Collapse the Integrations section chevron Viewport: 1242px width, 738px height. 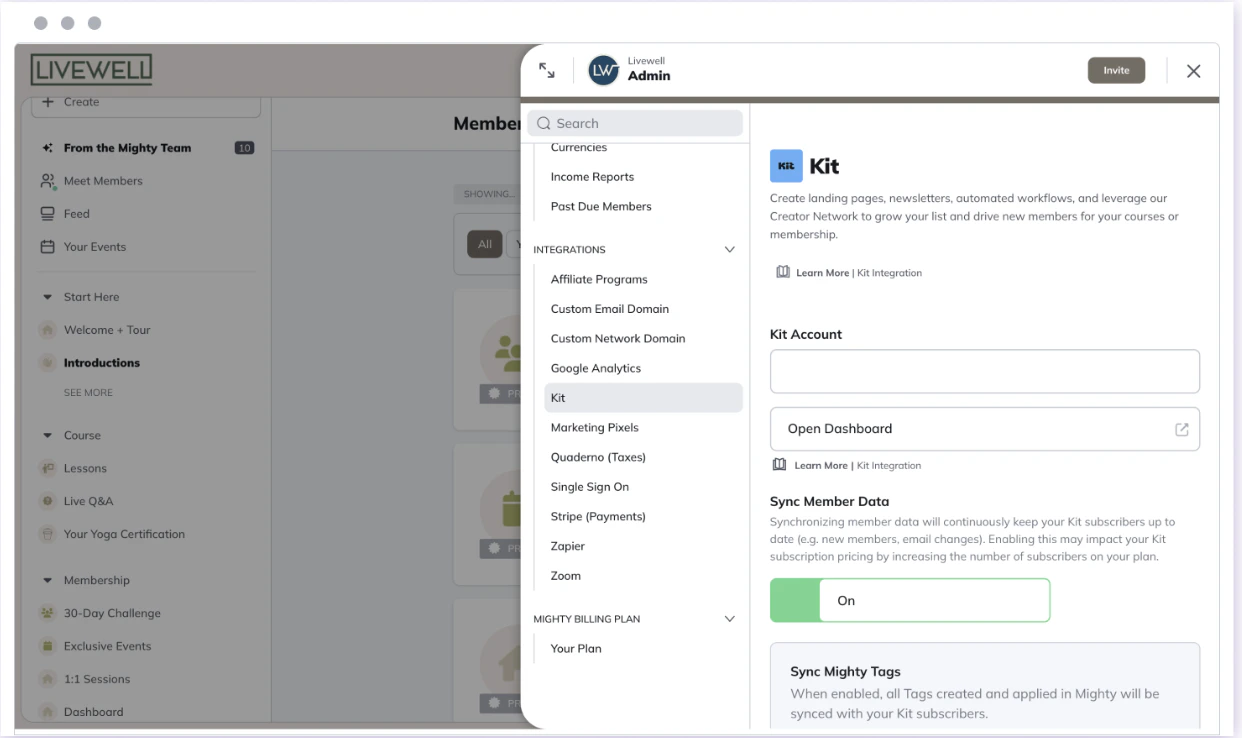pyautogui.click(x=729, y=250)
